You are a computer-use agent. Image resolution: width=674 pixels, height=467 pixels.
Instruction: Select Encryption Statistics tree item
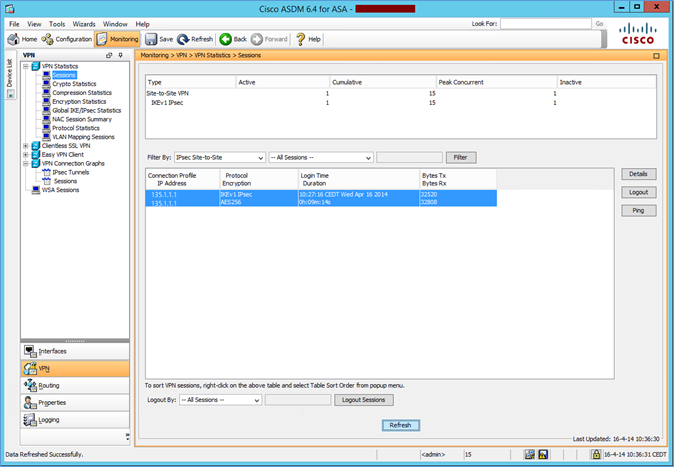pyautogui.click(x=79, y=101)
